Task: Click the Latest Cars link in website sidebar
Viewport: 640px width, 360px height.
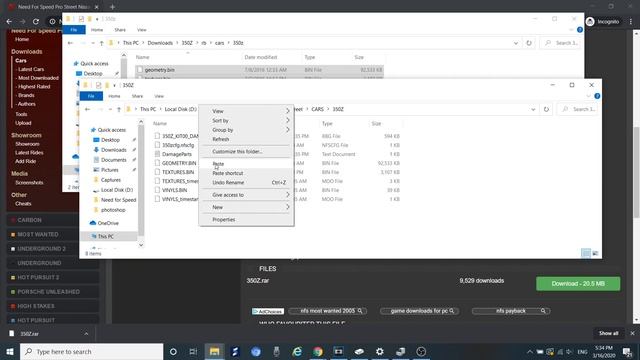Action: click(31, 69)
